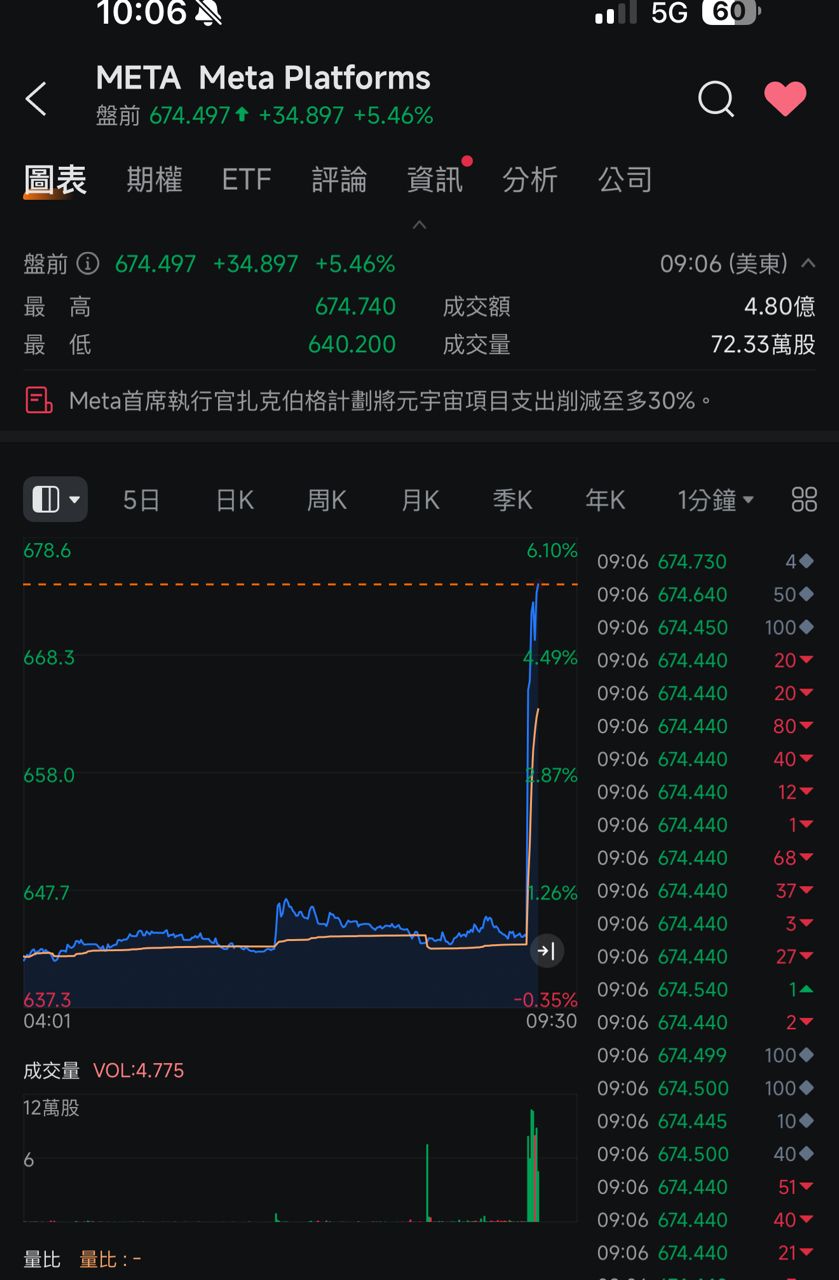Open the chart layout dropdown
Viewport: 839px width, 1280px height.
56,500
